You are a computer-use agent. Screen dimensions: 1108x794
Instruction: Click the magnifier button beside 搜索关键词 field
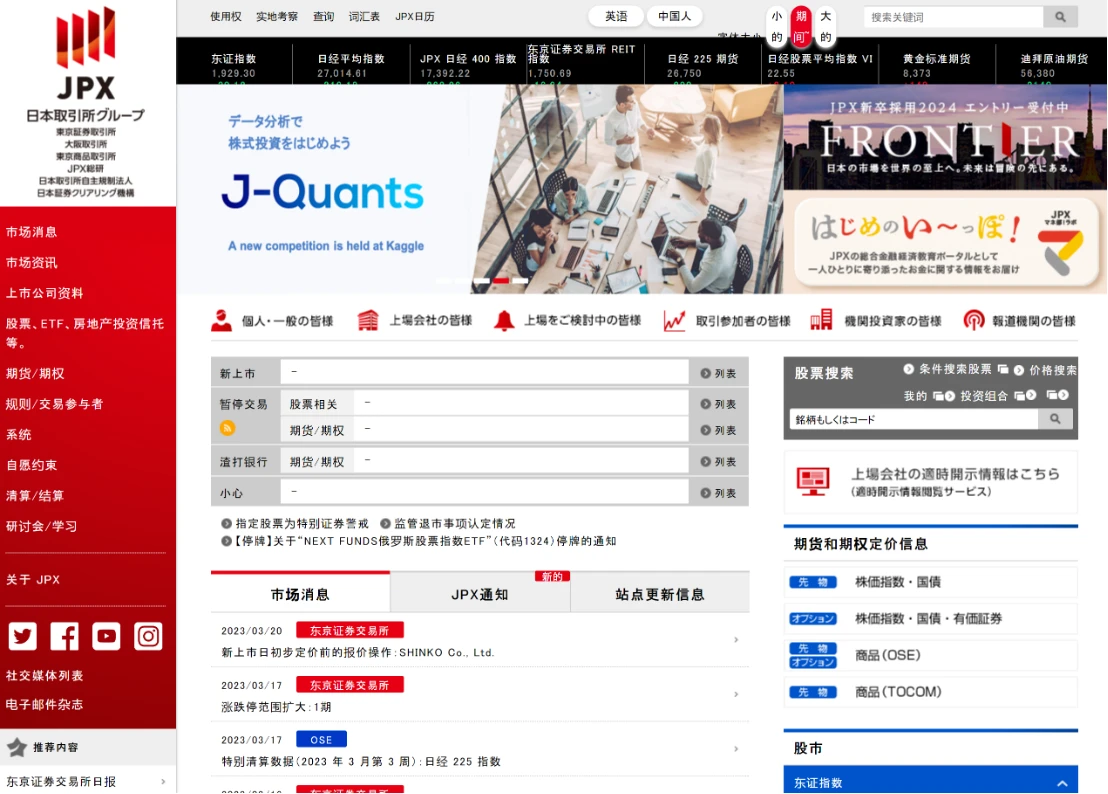(x=1060, y=17)
